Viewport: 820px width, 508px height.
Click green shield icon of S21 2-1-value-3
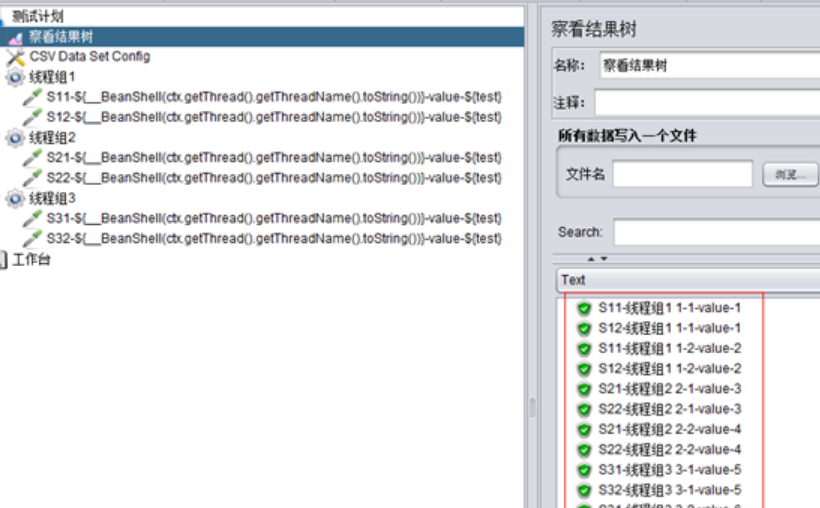tap(584, 389)
